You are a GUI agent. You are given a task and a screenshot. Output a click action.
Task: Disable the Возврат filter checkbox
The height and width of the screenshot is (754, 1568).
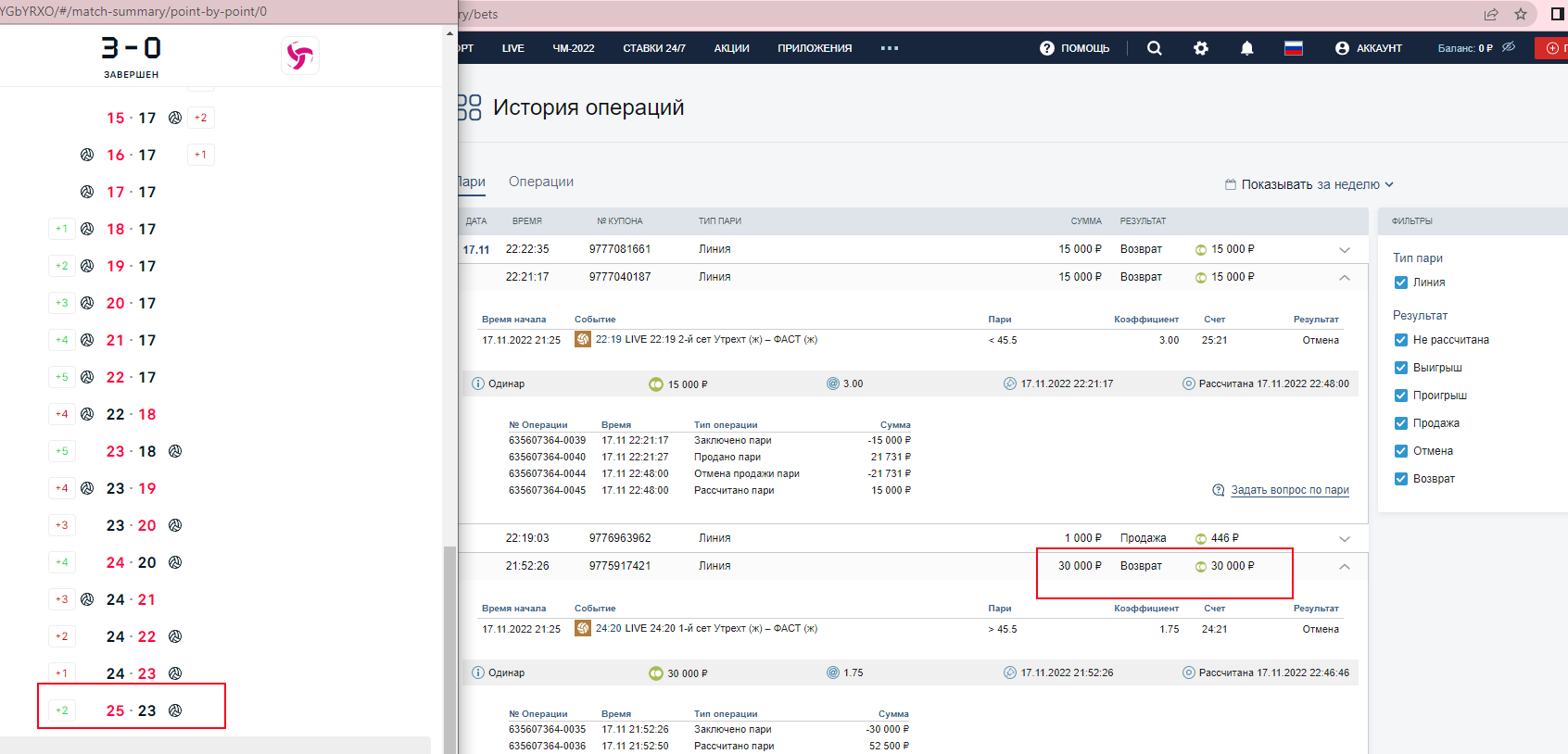1401,479
